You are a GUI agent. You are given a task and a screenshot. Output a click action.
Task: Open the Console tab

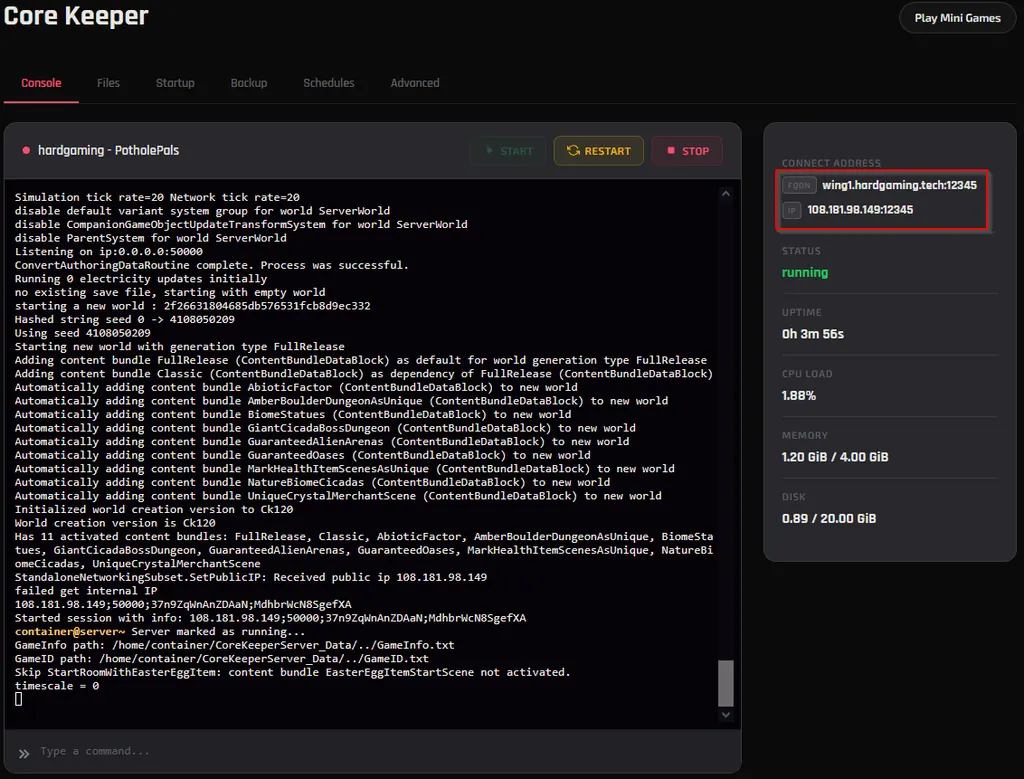coord(41,83)
